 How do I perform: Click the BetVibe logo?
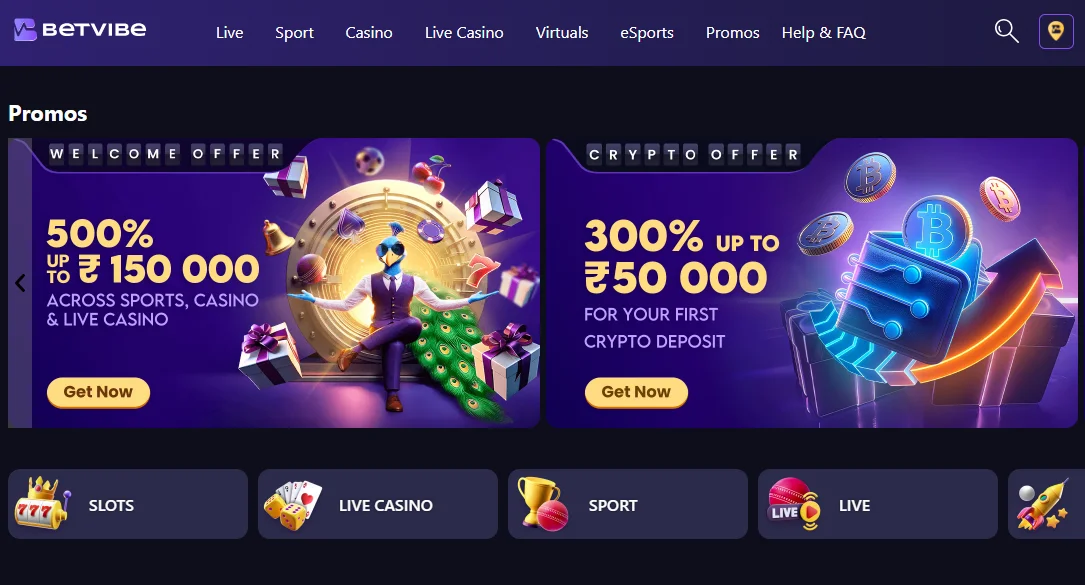coord(80,30)
